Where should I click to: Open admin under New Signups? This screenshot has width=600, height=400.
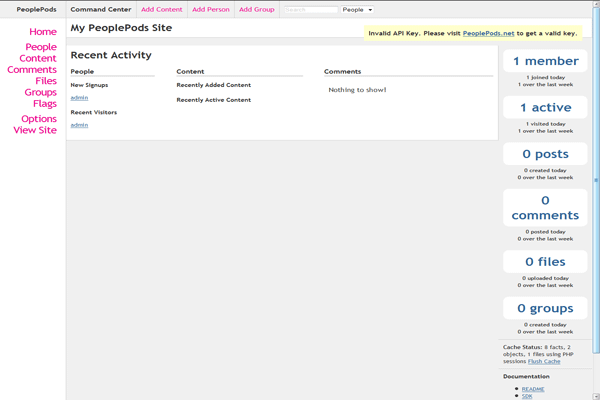[x=79, y=98]
